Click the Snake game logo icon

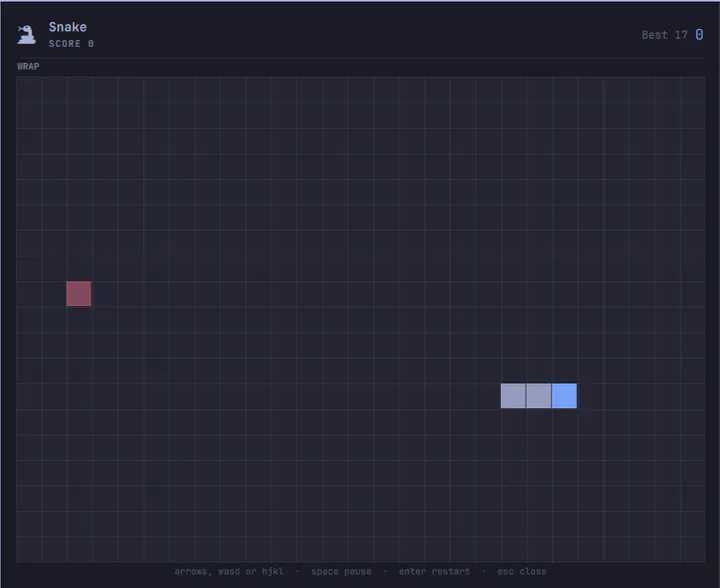[26, 34]
